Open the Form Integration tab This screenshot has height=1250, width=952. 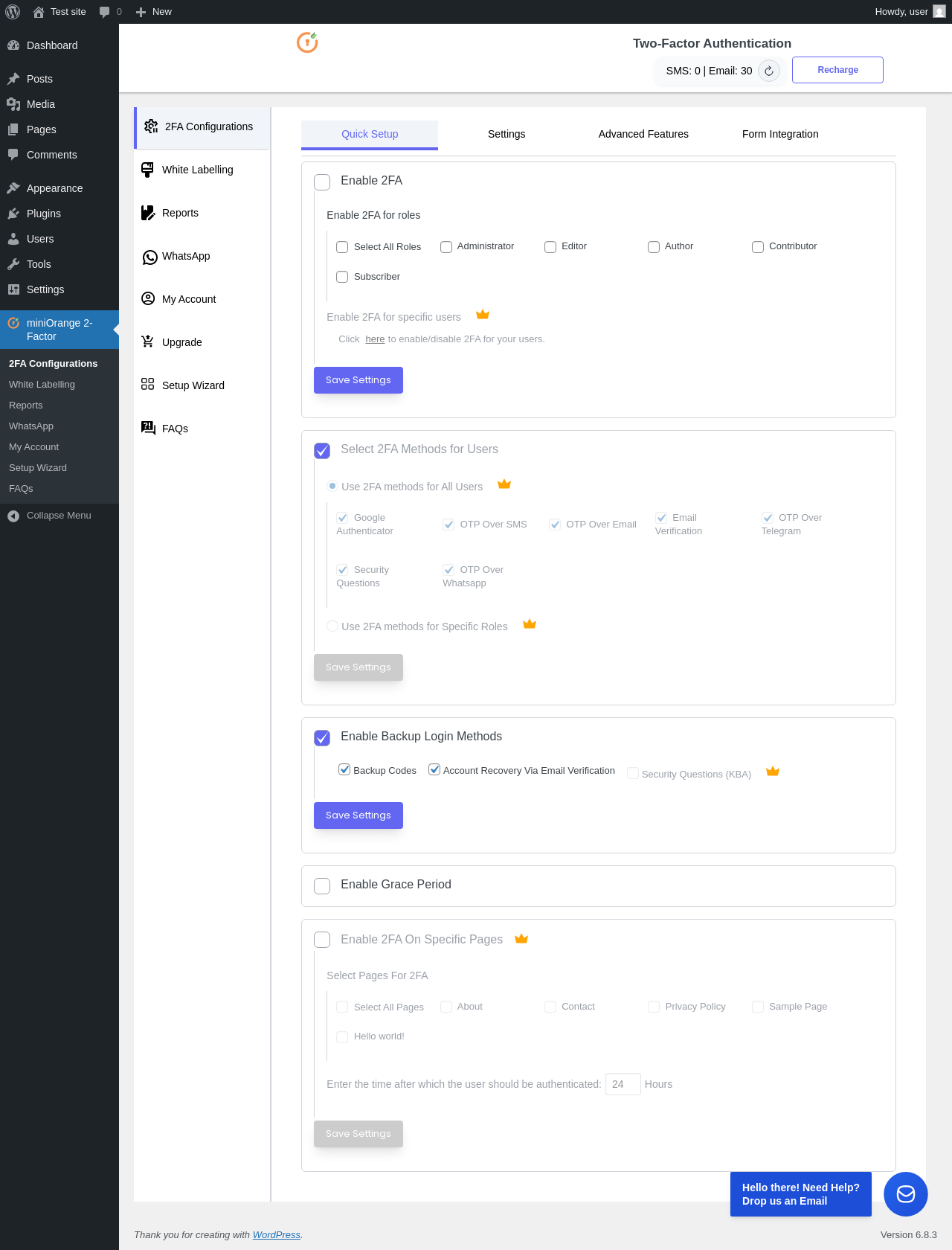pos(780,135)
